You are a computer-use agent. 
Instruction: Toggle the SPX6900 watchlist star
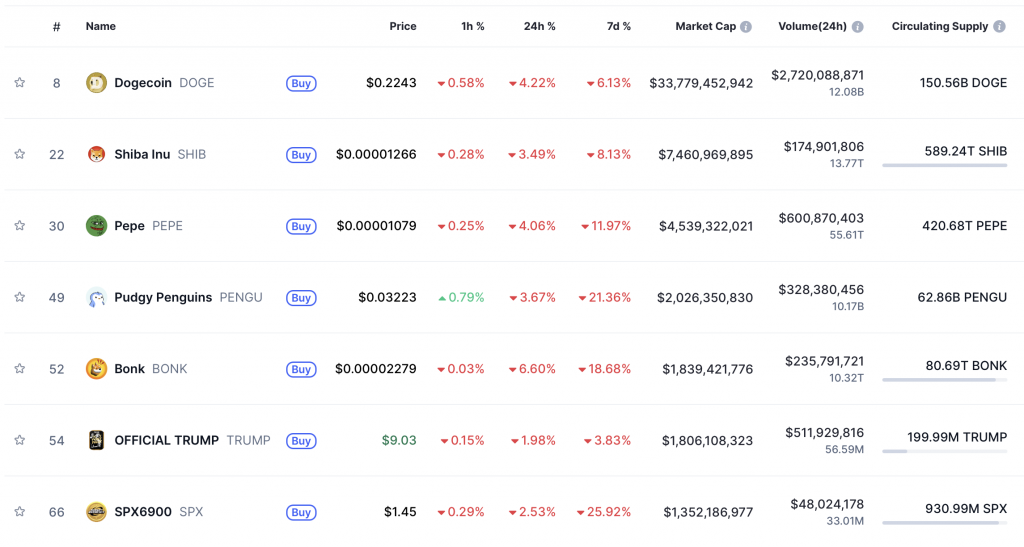coord(20,512)
